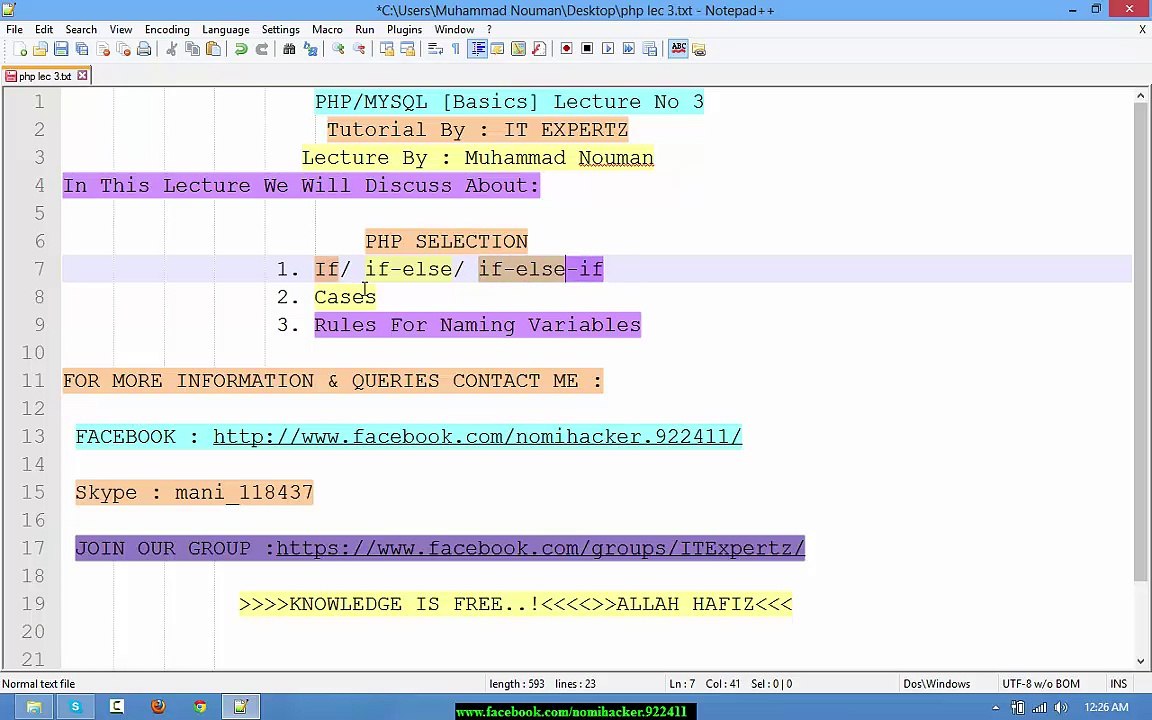The image size is (1152, 720).
Task: Toggle show all characters pilcrow icon
Action: [x=456, y=49]
